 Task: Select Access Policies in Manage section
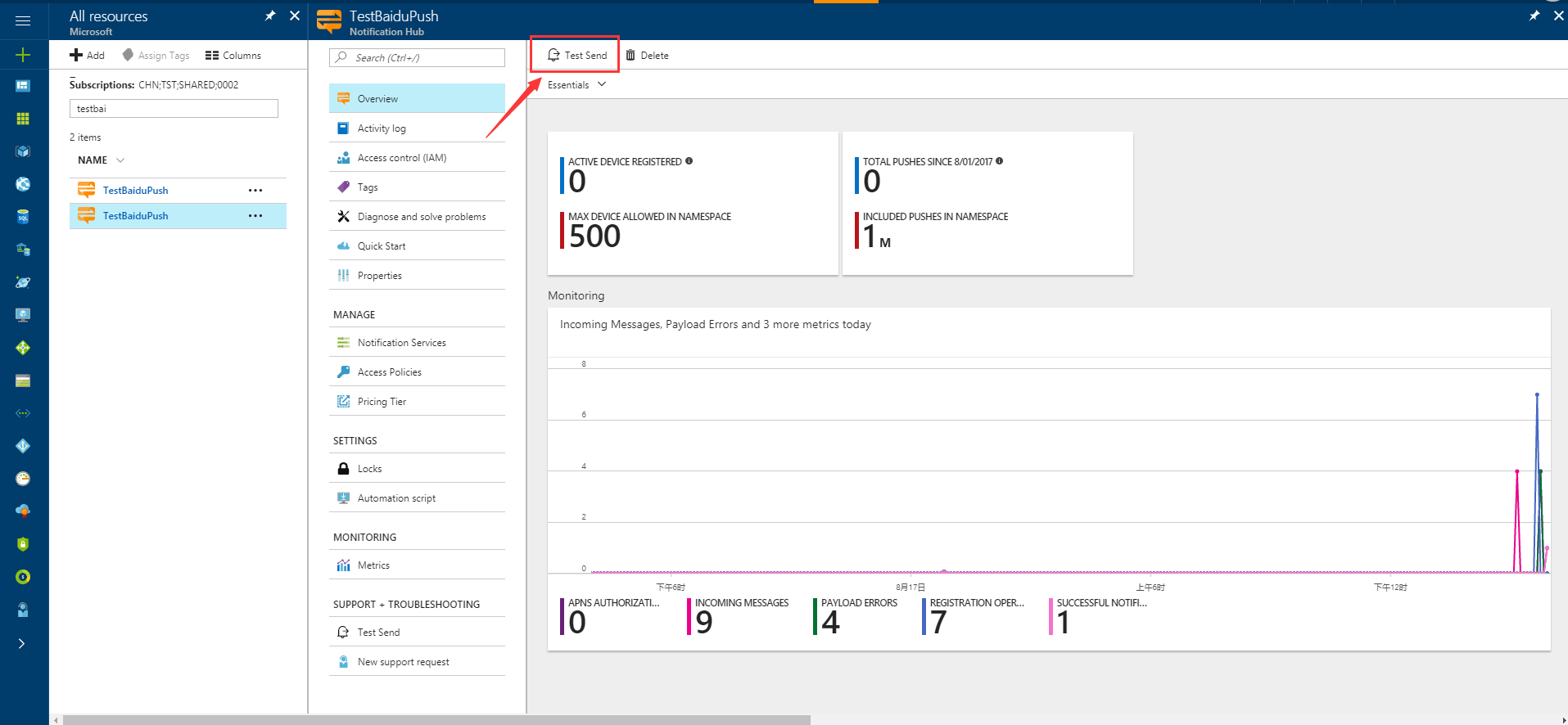[x=390, y=372]
